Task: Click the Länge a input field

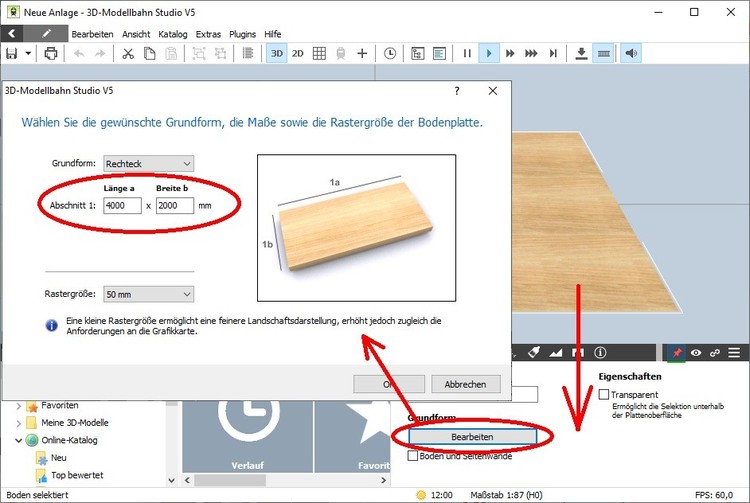Action: click(x=122, y=206)
